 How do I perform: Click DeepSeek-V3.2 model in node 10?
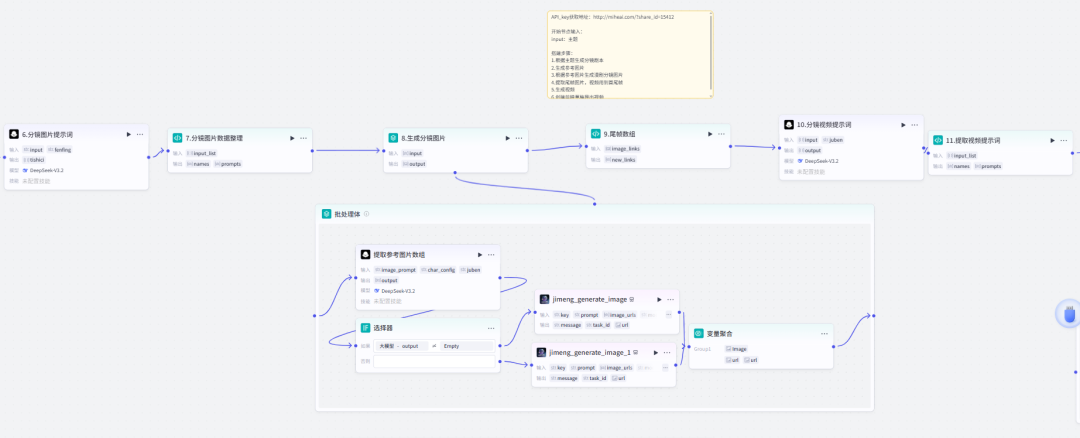[x=819, y=160]
